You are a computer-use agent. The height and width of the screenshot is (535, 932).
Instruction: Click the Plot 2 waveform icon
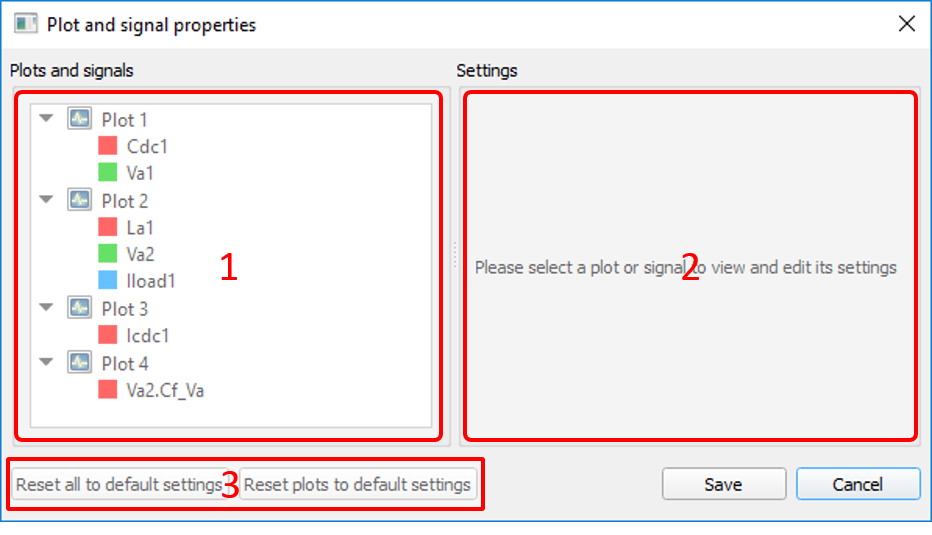(x=79, y=200)
